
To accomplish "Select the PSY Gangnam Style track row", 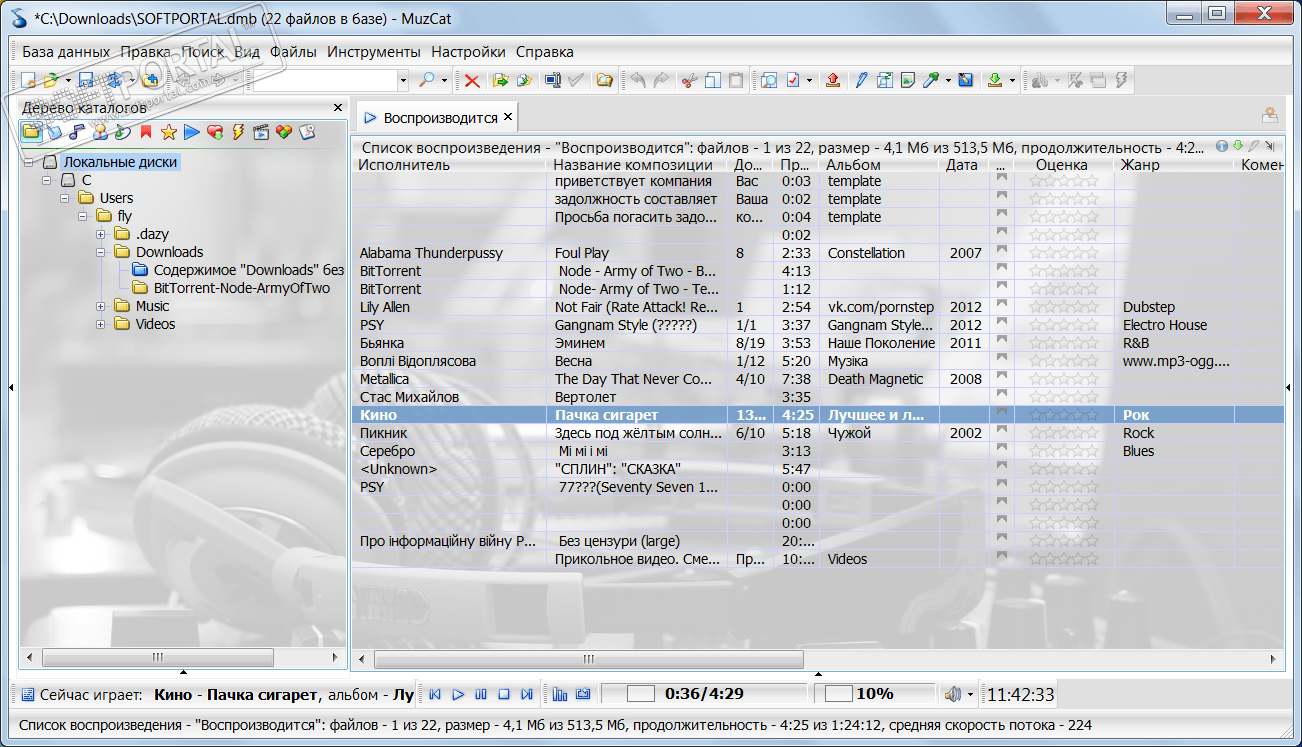I will coord(818,324).
